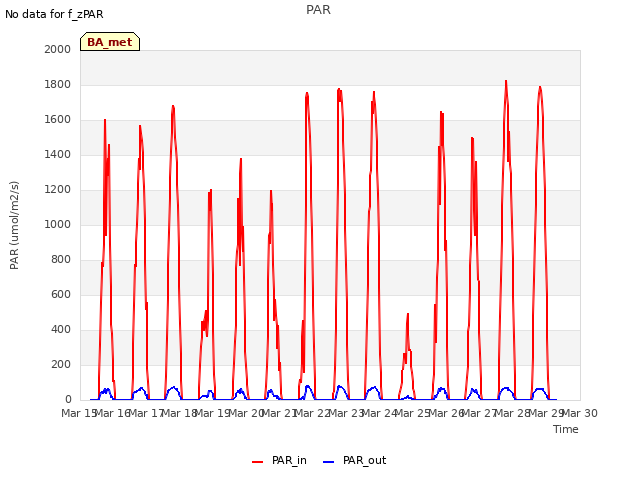Click the 800 y-axis tick label
This screenshot has width=640, height=480.
point(61,260)
